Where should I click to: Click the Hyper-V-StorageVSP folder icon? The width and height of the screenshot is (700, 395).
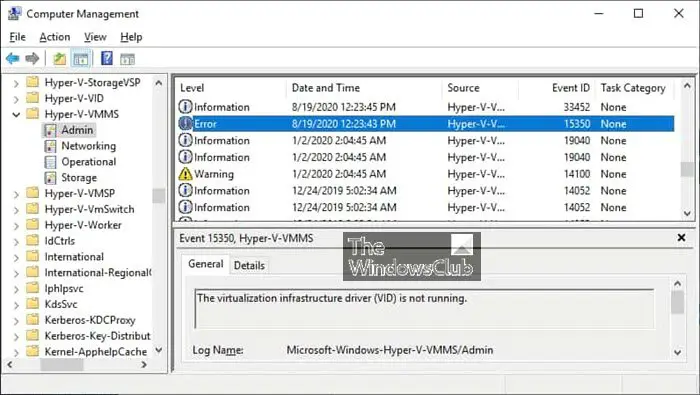pyautogui.click(x=33, y=82)
